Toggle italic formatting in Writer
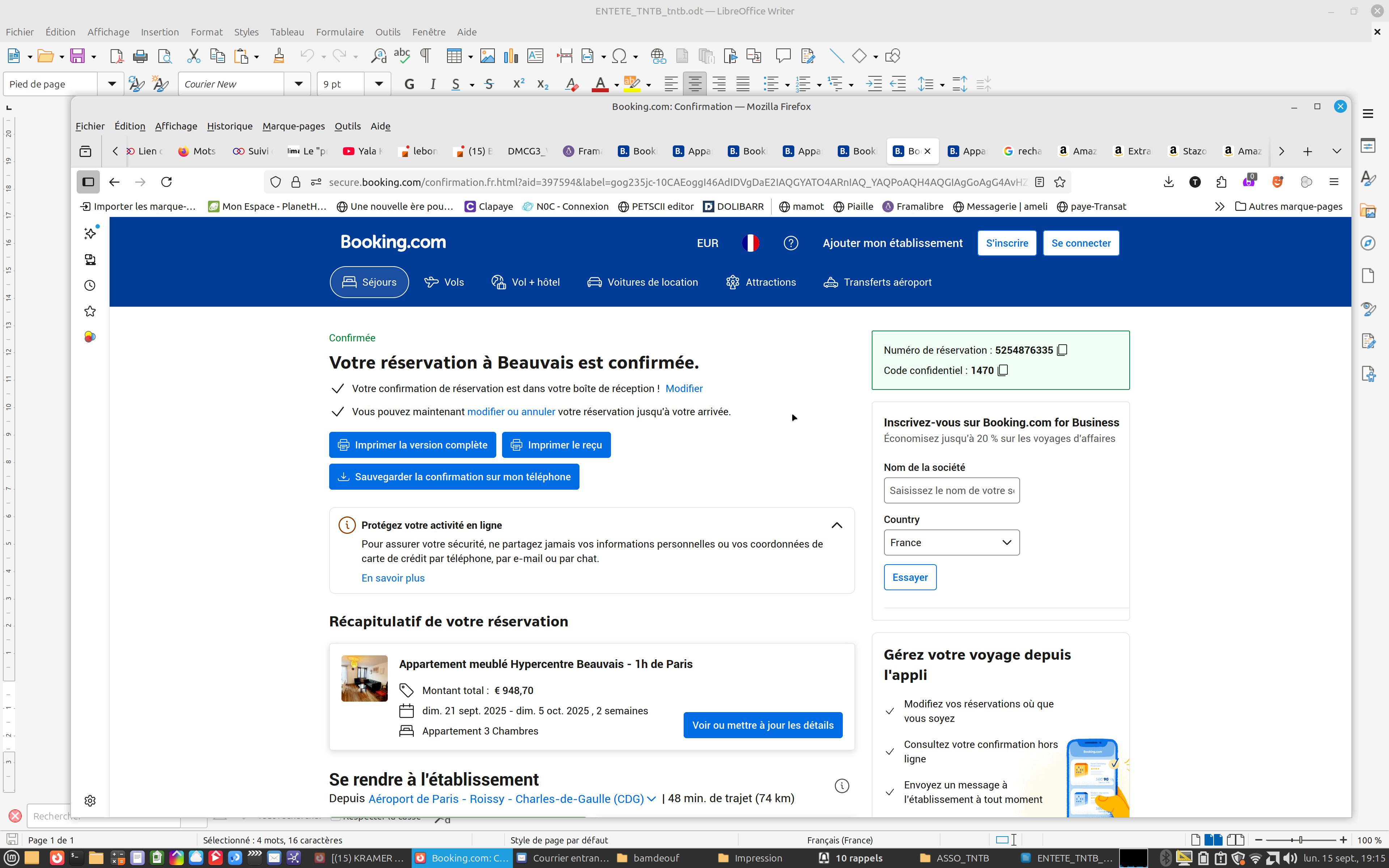Image resolution: width=1389 pixels, height=868 pixels. click(433, 84)
